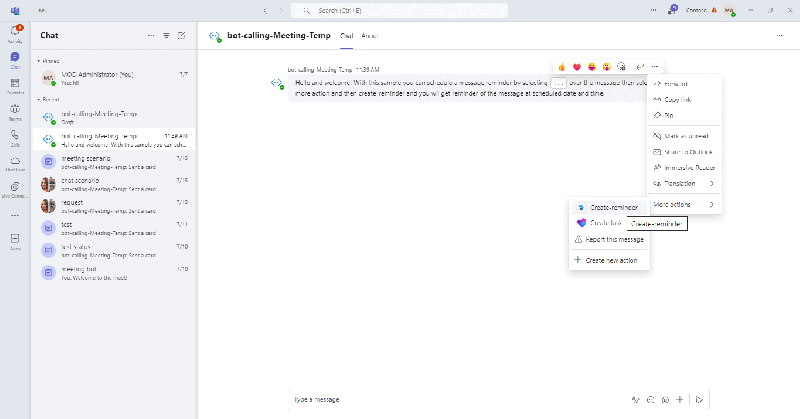
Task: Click the message more options ellipsis
Action: click(655, 67)
